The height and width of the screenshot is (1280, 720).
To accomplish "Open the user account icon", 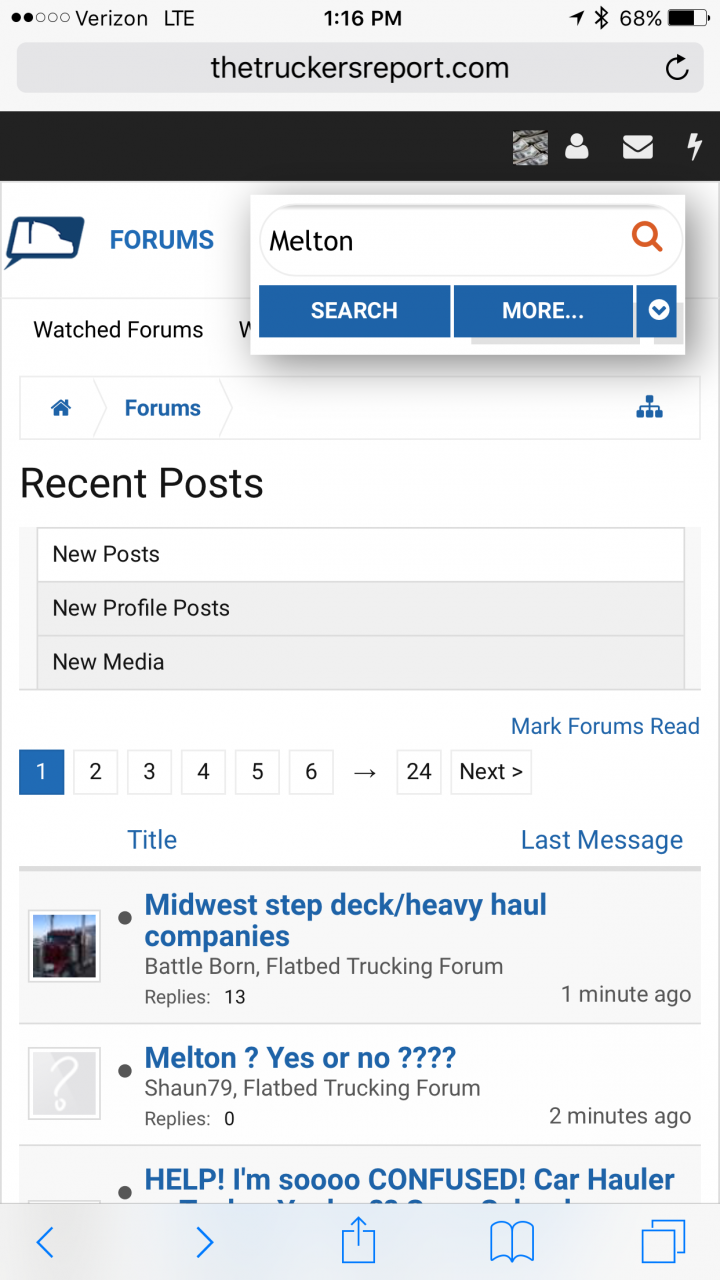I will [x=577, y=147].
